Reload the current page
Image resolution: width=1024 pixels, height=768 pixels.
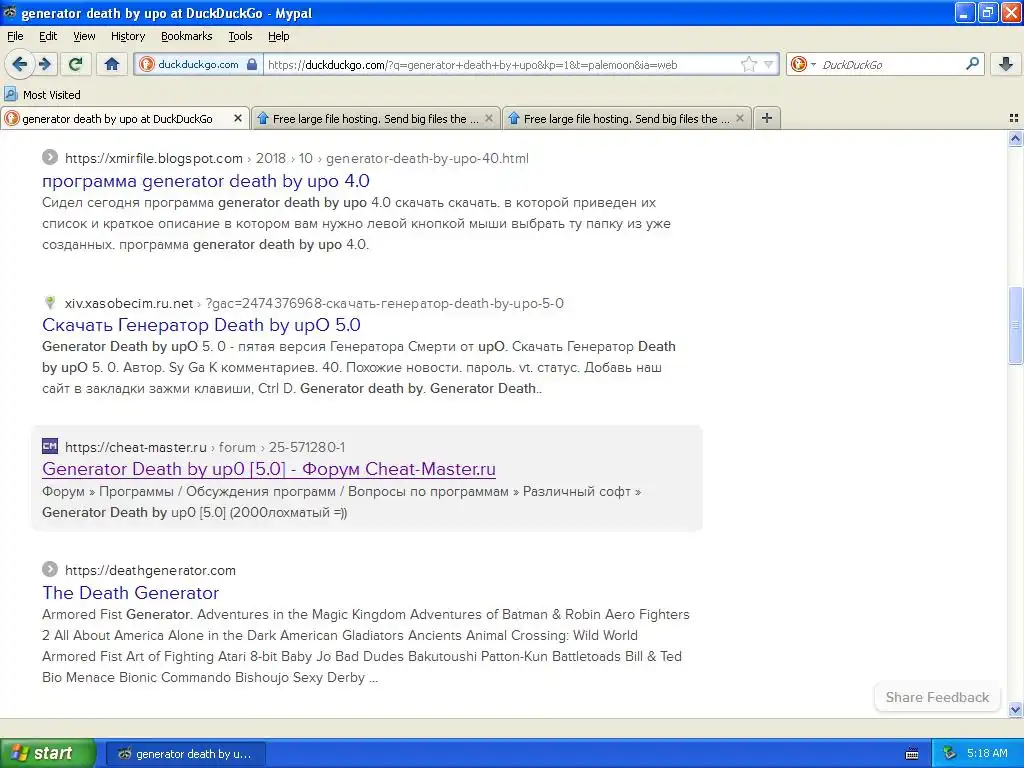click(x=75, y=64)
